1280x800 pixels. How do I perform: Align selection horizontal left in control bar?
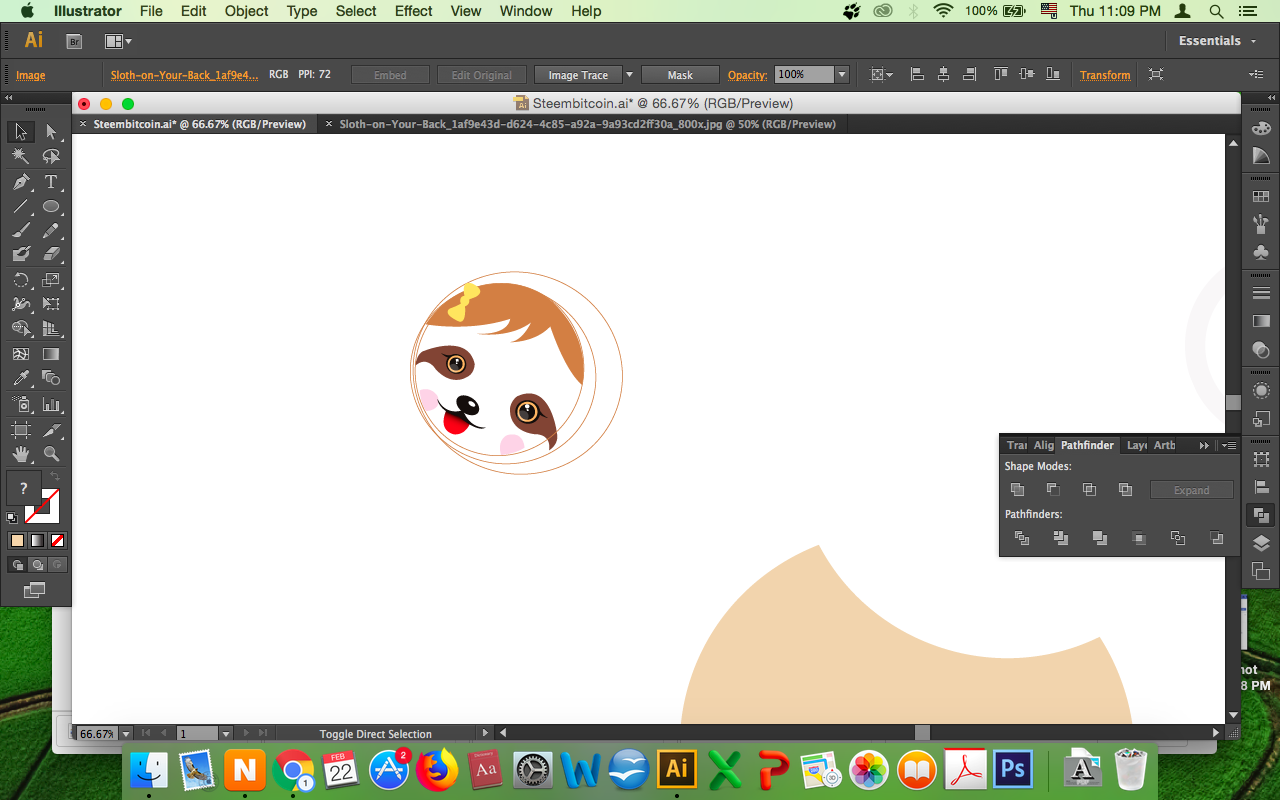click(917, 74)
